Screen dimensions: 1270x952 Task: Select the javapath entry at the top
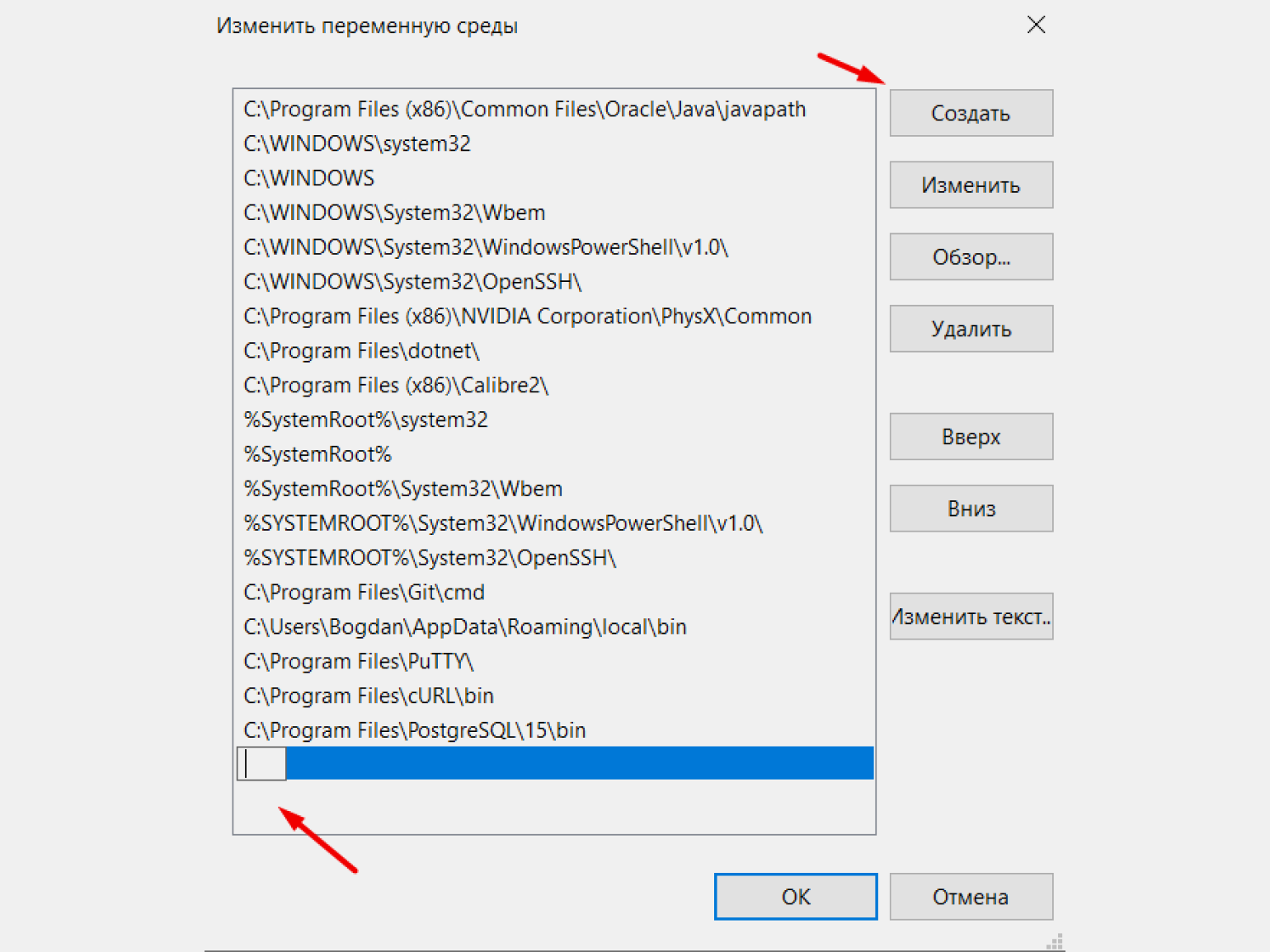click(x=554, y=109)
